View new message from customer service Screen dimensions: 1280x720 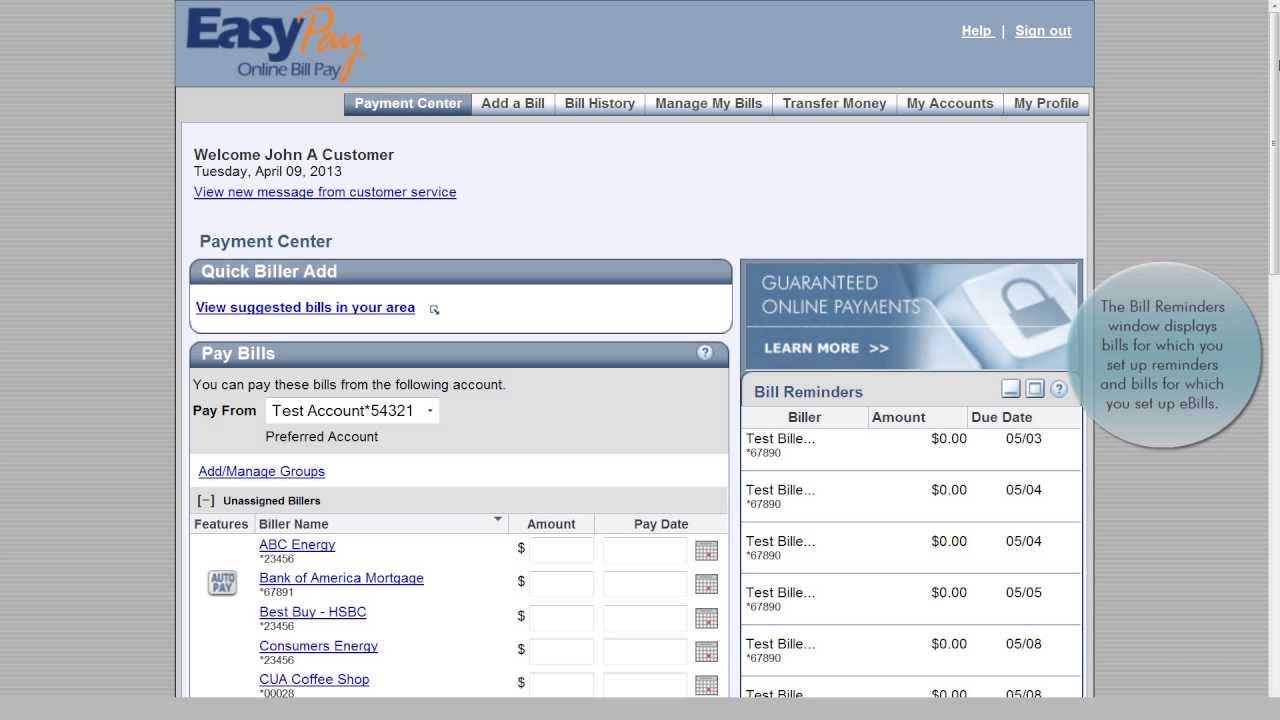coord(325,192)
